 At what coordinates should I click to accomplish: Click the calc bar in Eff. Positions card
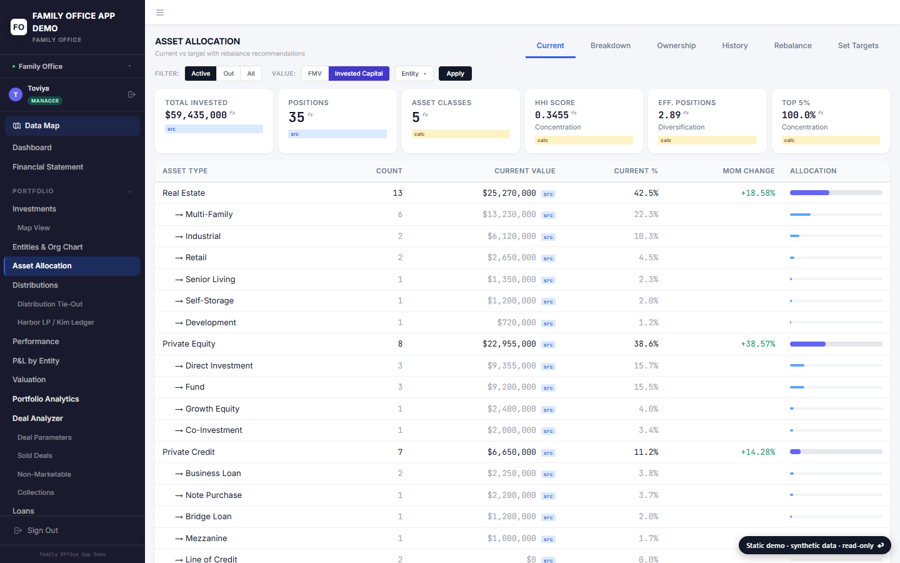707,140
